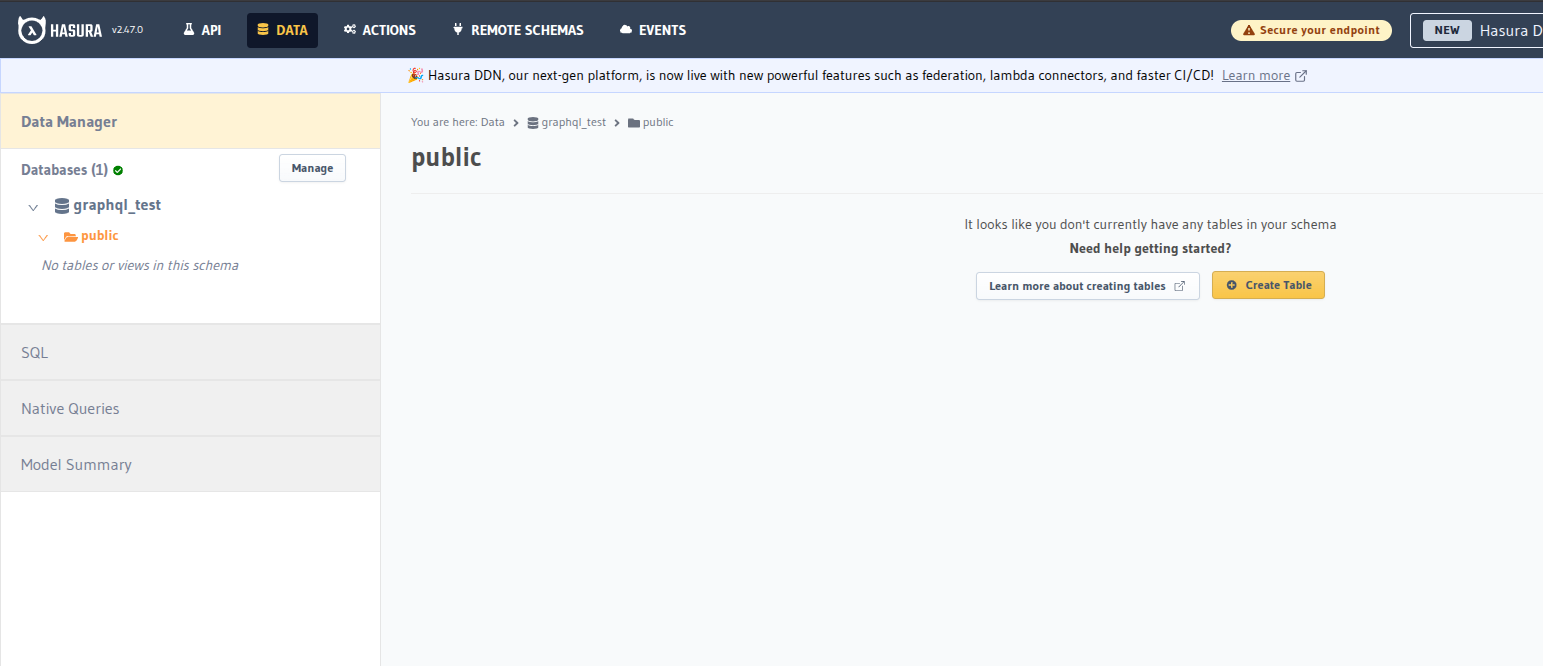
Task: Go to the ACTIONS tab
Action: pos(379,30)
